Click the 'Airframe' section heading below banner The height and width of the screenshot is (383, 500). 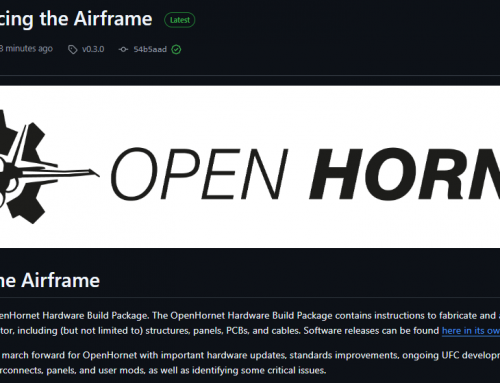pos(60,280)
